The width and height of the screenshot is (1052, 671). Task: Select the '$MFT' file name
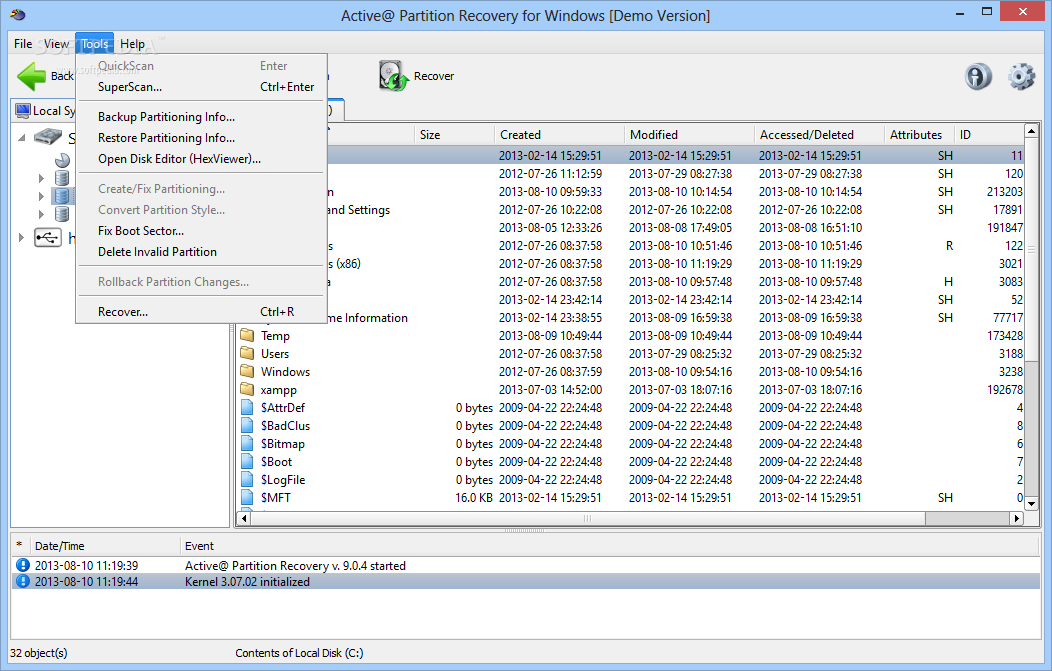[x=276, y=498]
